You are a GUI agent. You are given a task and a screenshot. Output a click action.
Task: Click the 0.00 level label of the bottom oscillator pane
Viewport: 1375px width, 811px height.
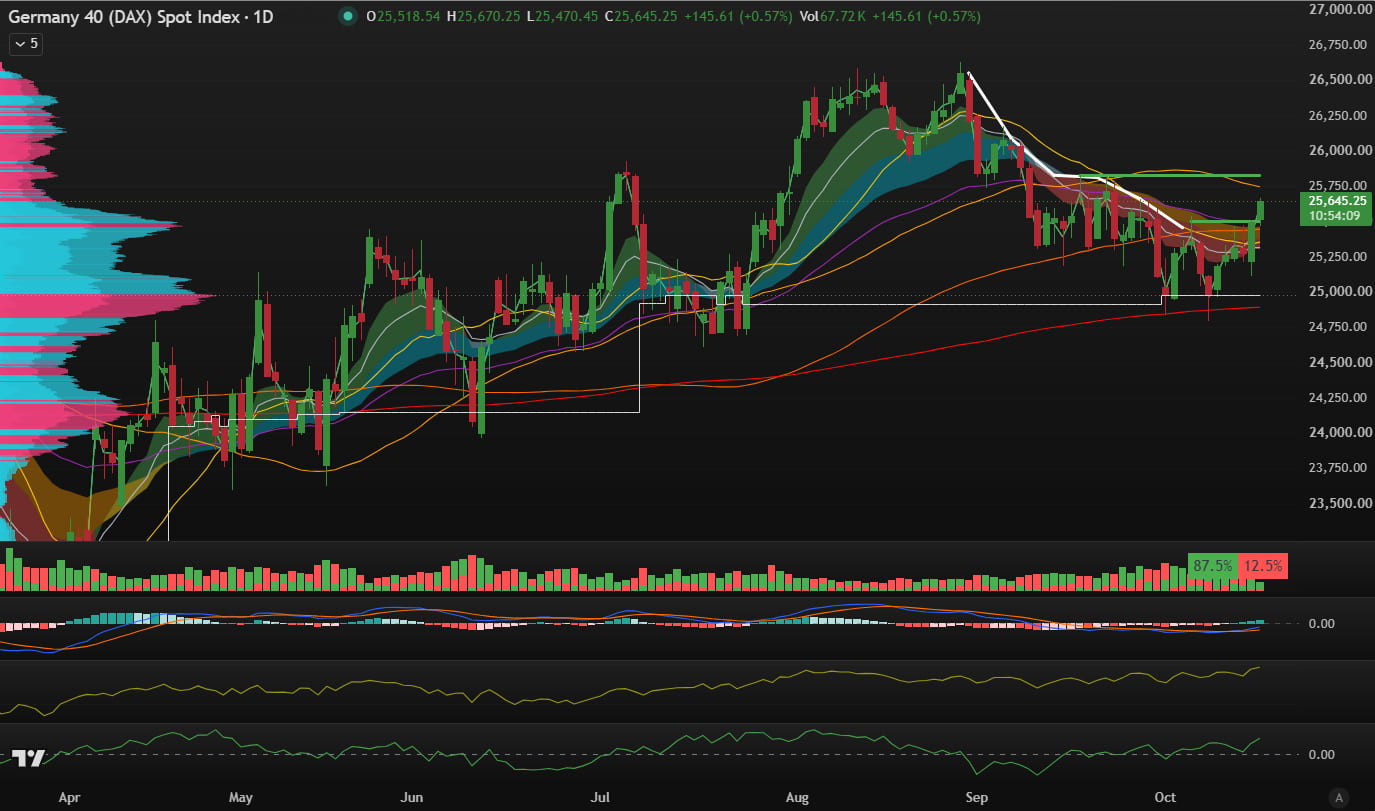1323,755
